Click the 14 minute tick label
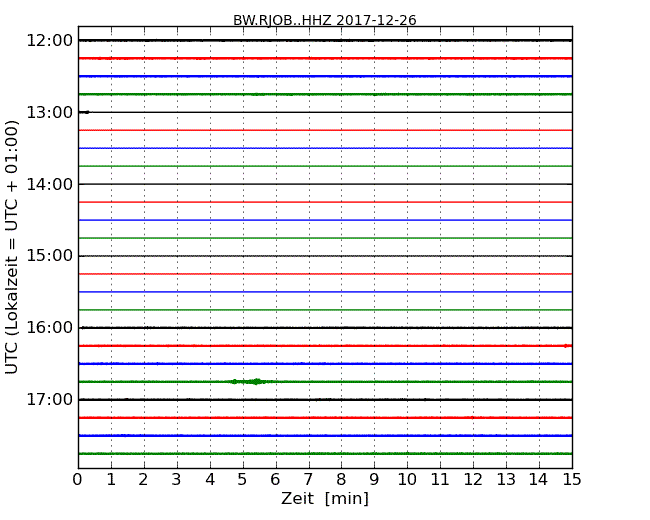Image resolution: width=650 pixels, height=520 pixels. pos(538,480)
